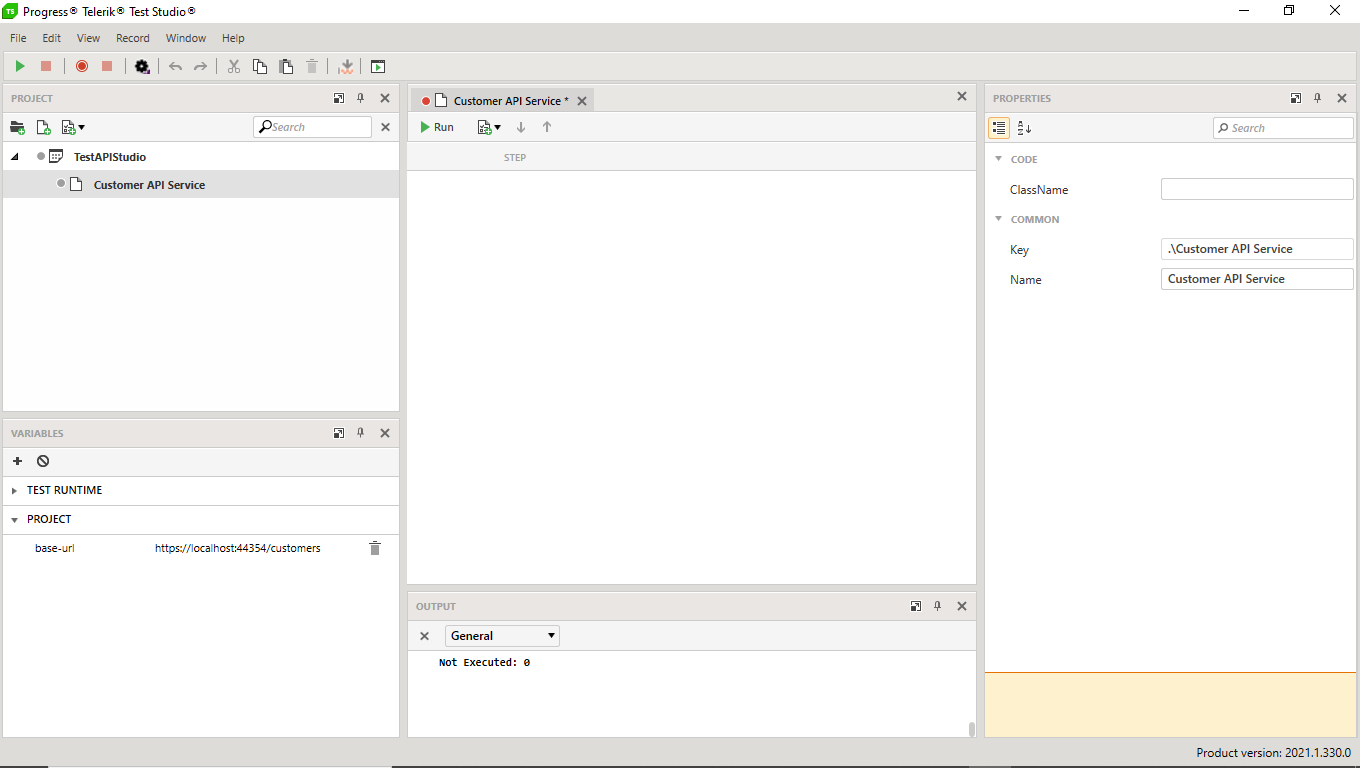Float the Project panel window

point(339,98)
